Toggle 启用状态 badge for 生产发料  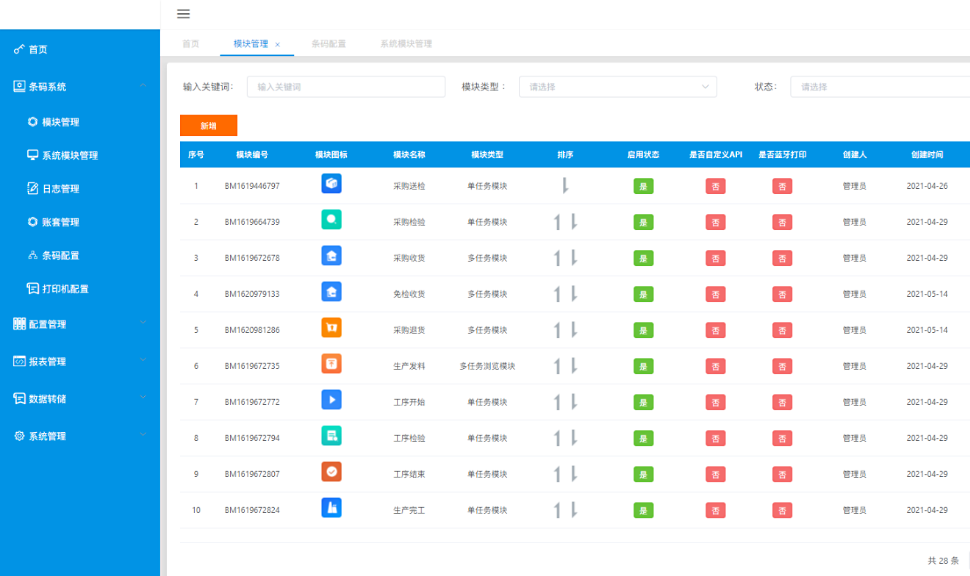tap(643, 366)
